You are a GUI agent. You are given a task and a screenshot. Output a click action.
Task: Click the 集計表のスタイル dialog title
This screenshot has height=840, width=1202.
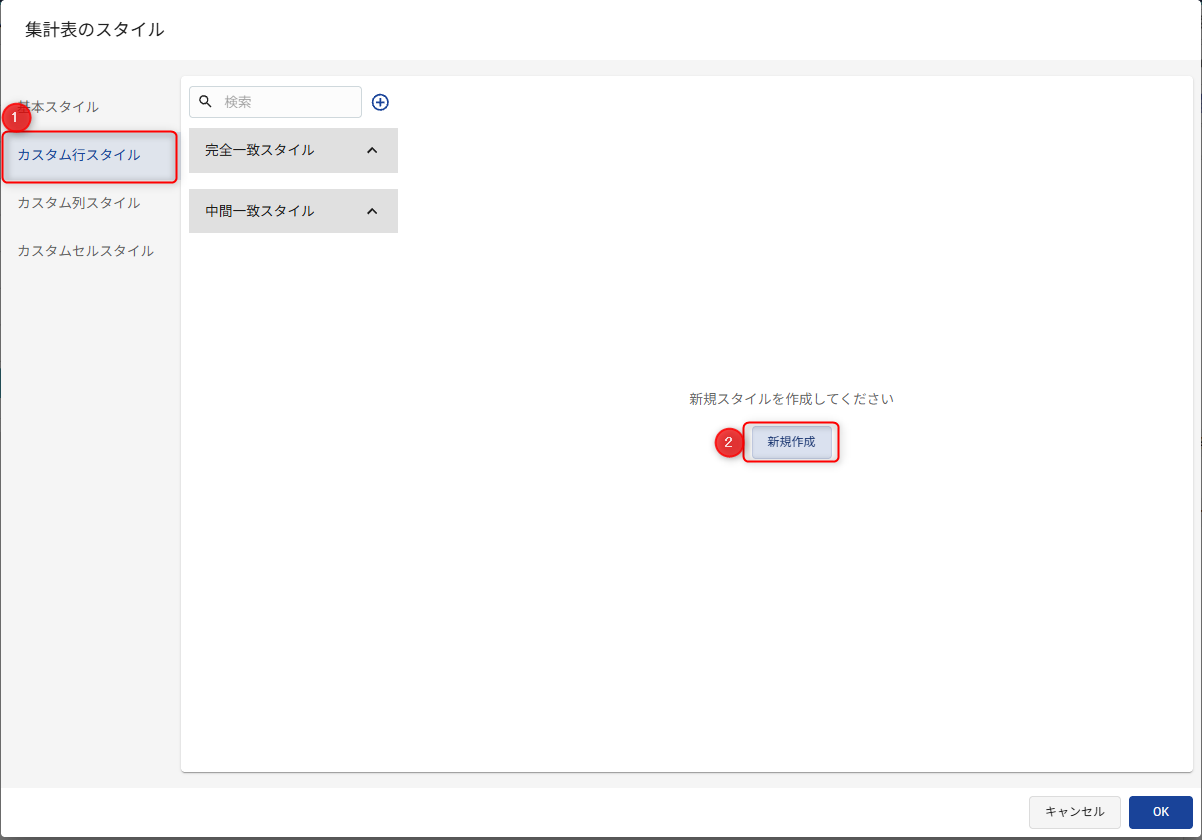pyautogui.click(x=95, y=30)
